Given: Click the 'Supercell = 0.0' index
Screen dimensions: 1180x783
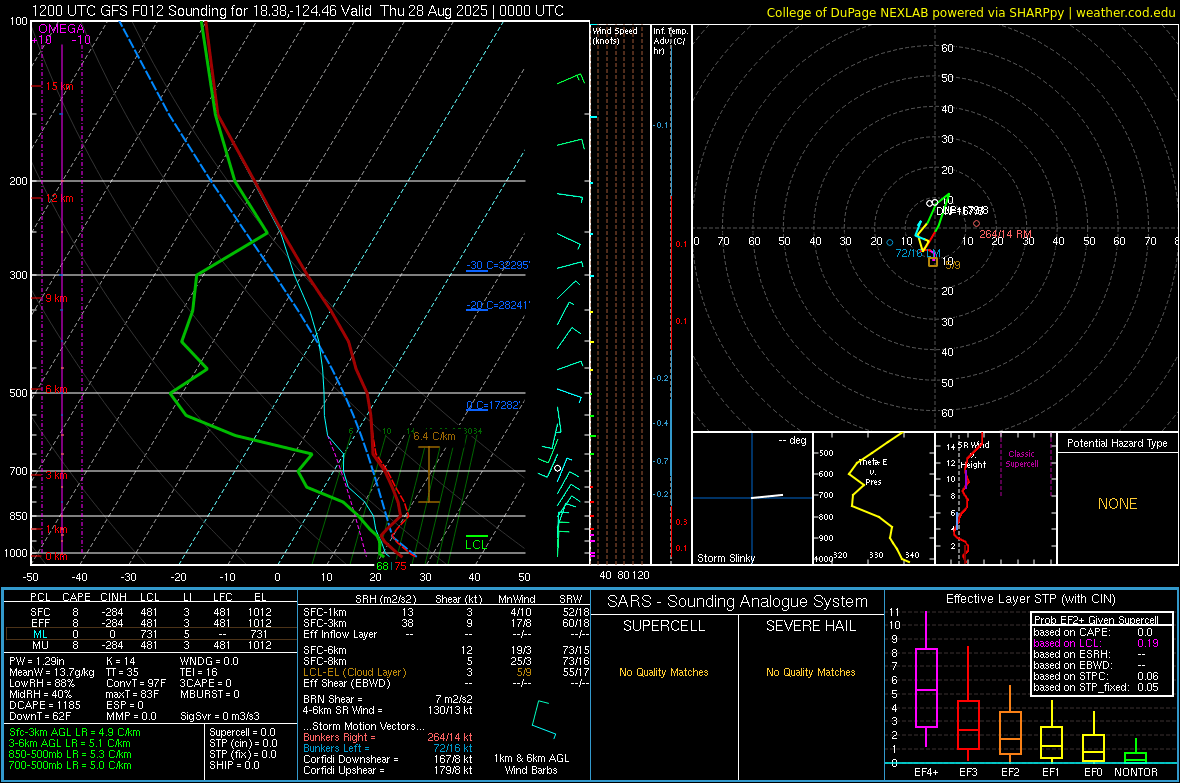Looking at the screenshot, I should click(242, 733).
